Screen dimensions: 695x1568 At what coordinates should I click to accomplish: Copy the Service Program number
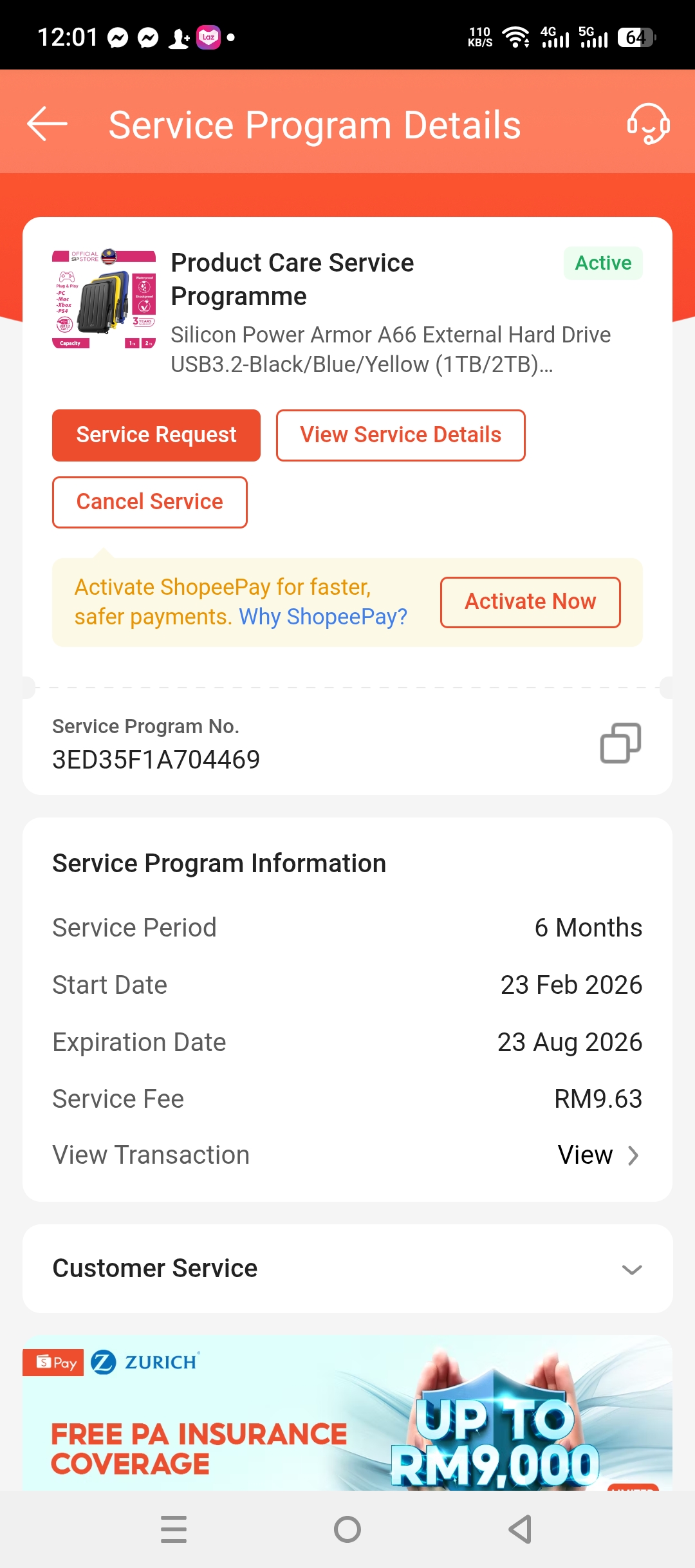click(620, 743)
